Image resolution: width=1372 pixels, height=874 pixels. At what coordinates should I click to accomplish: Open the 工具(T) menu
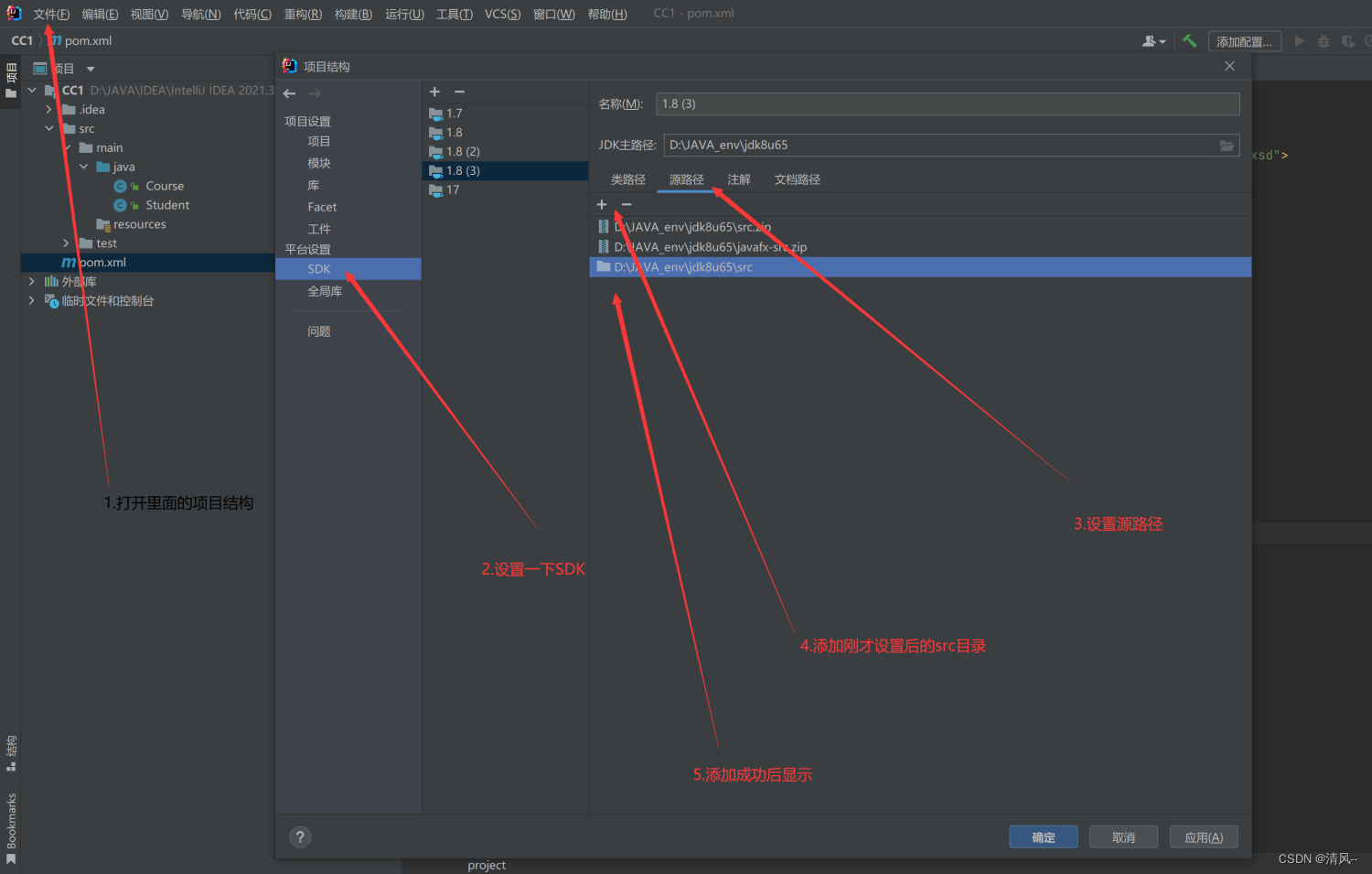tap(455, 14)
